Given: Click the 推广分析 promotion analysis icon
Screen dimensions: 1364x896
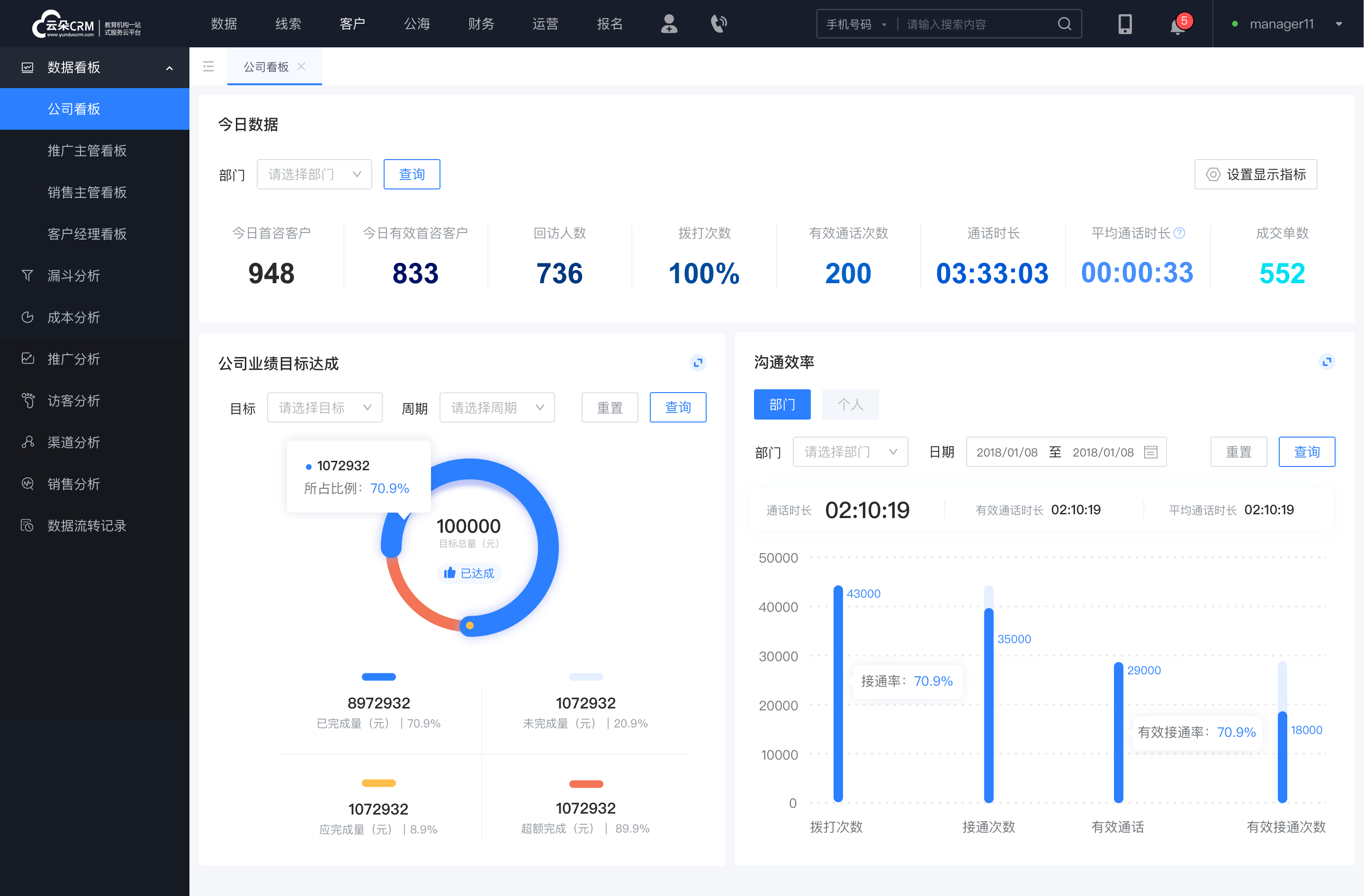Looking at the screenshot, I should coord(27,358).
